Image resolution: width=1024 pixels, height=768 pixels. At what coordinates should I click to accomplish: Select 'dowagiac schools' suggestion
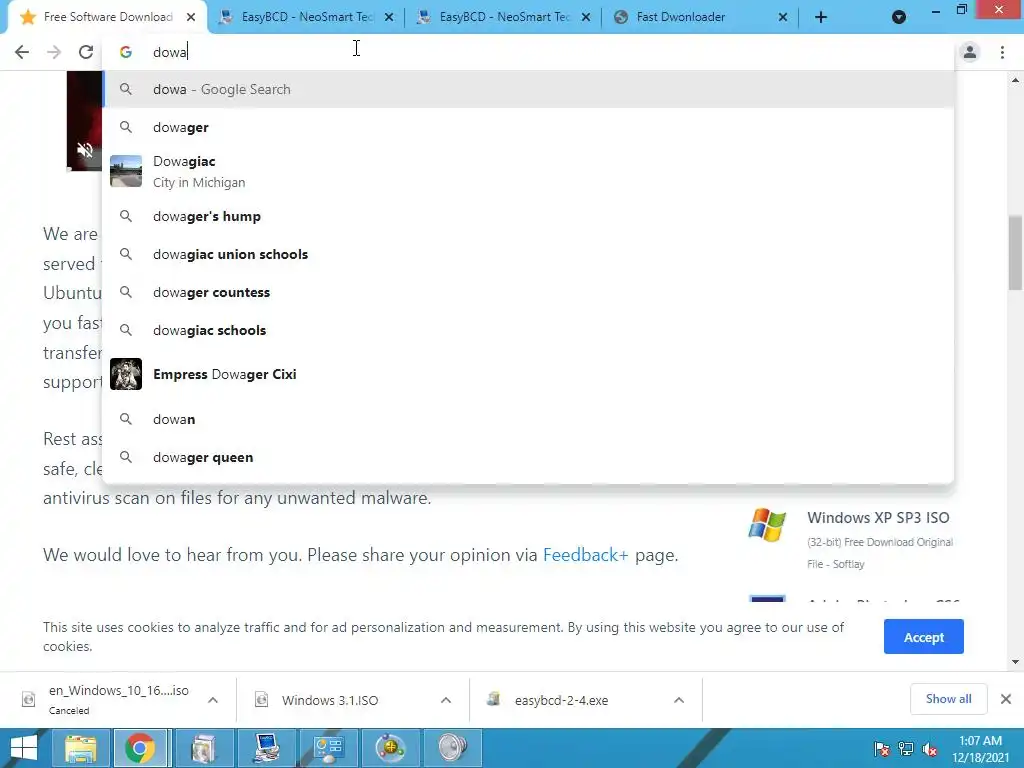(528, 330)
